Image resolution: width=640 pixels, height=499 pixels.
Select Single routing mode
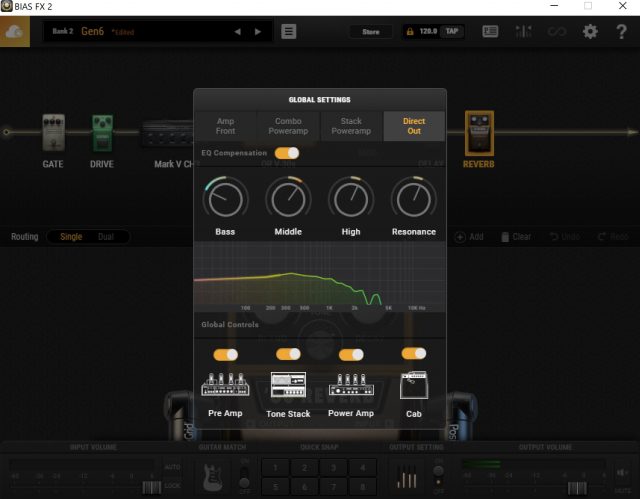click(71, 237)
